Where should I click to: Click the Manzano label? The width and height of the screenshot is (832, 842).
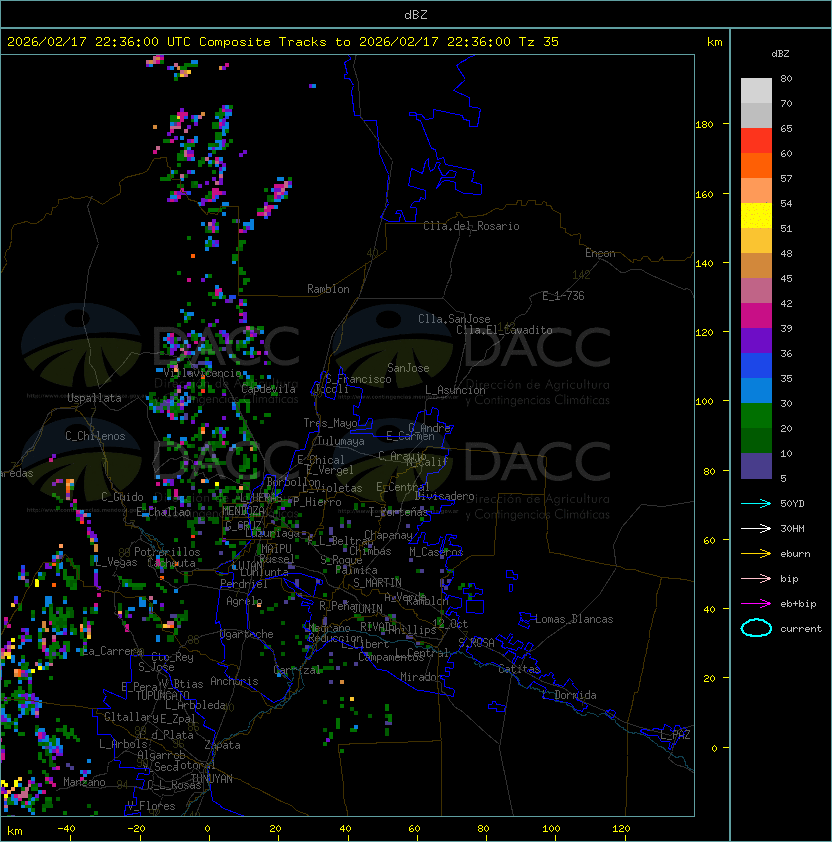pos(84,782)
